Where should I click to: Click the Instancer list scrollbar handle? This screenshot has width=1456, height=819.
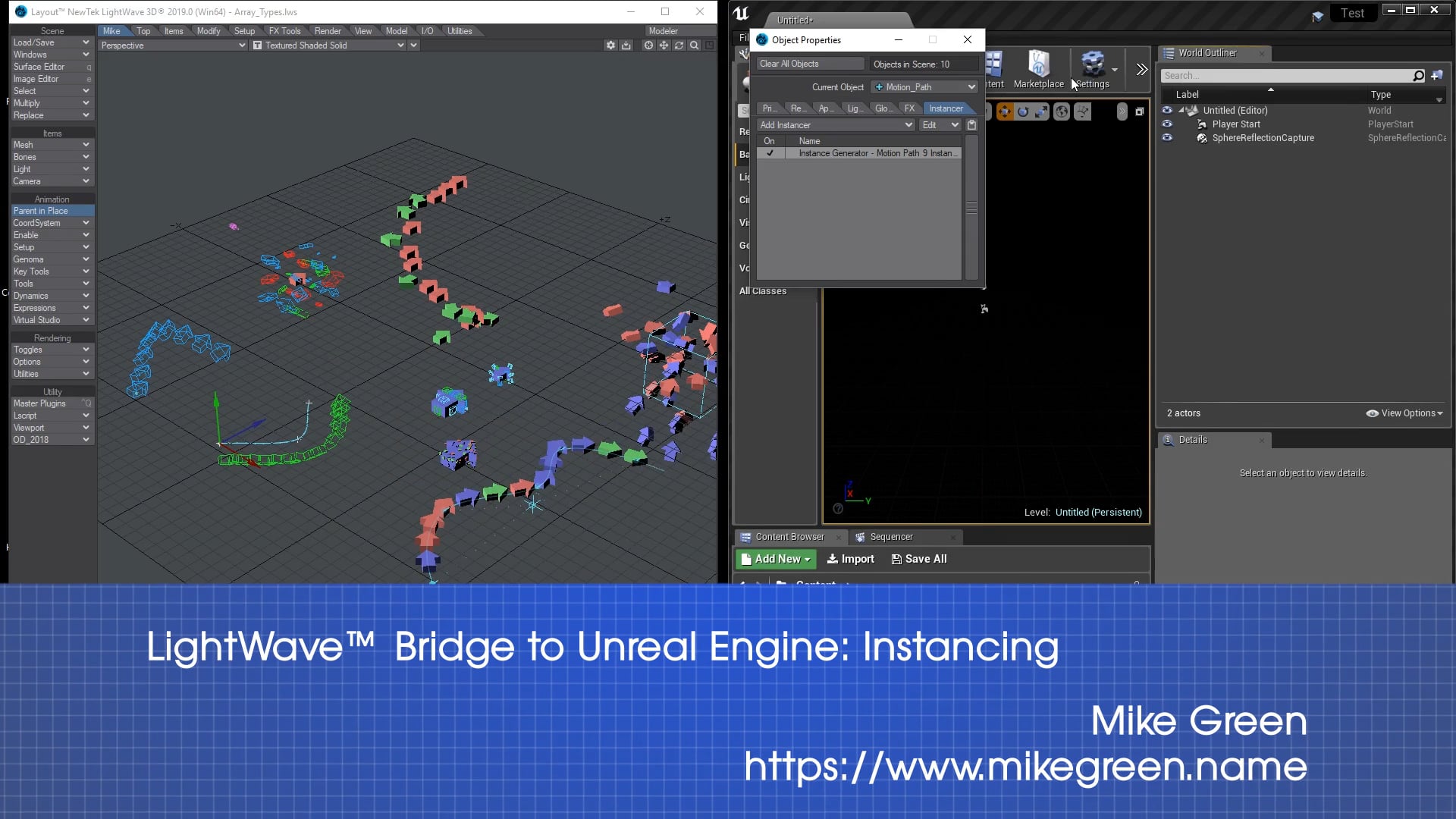tap(971, 207)
